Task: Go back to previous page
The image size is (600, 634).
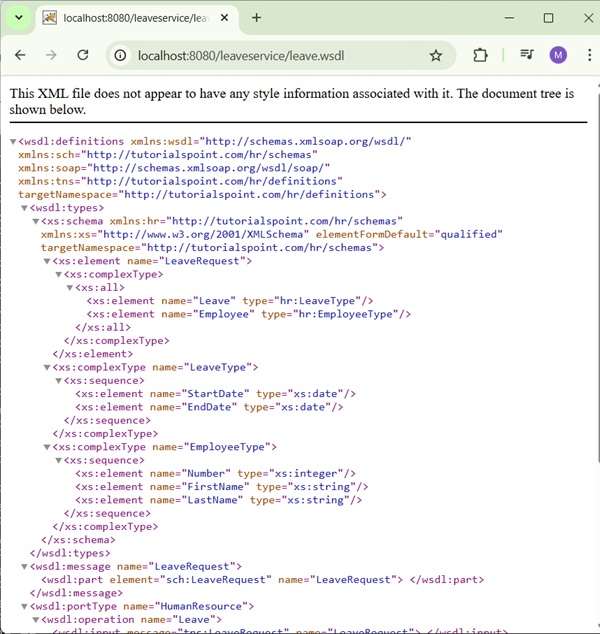Action: tap(20, 55)
